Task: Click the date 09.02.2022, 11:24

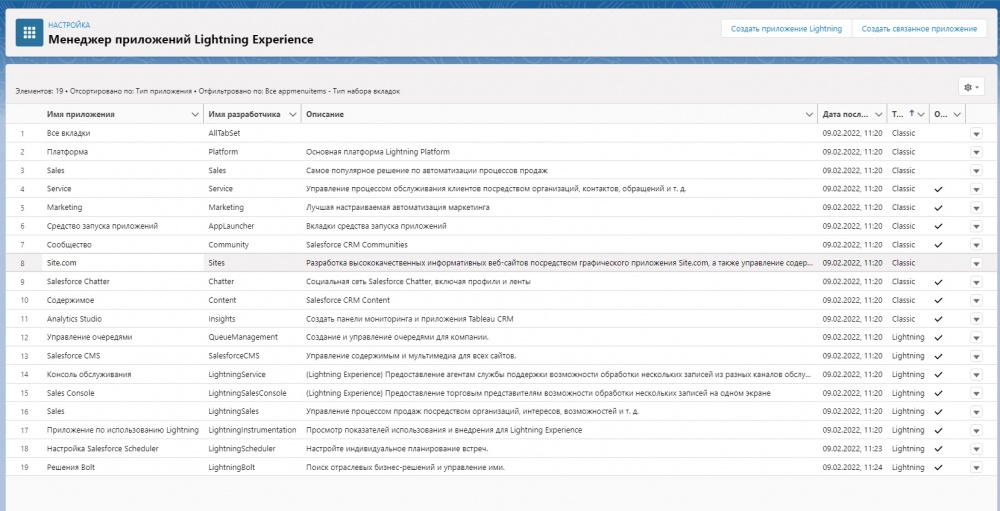Action: pos(852,467)
